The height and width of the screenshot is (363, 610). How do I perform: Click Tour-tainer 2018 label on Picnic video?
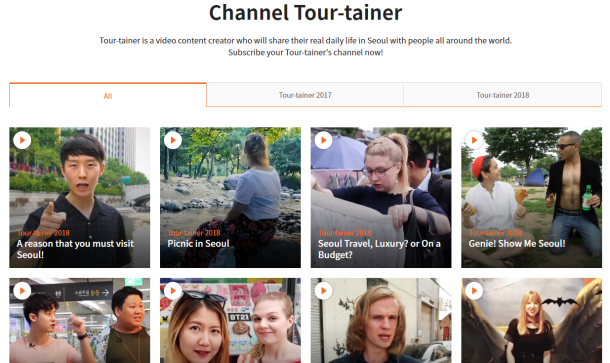(194, 233)
